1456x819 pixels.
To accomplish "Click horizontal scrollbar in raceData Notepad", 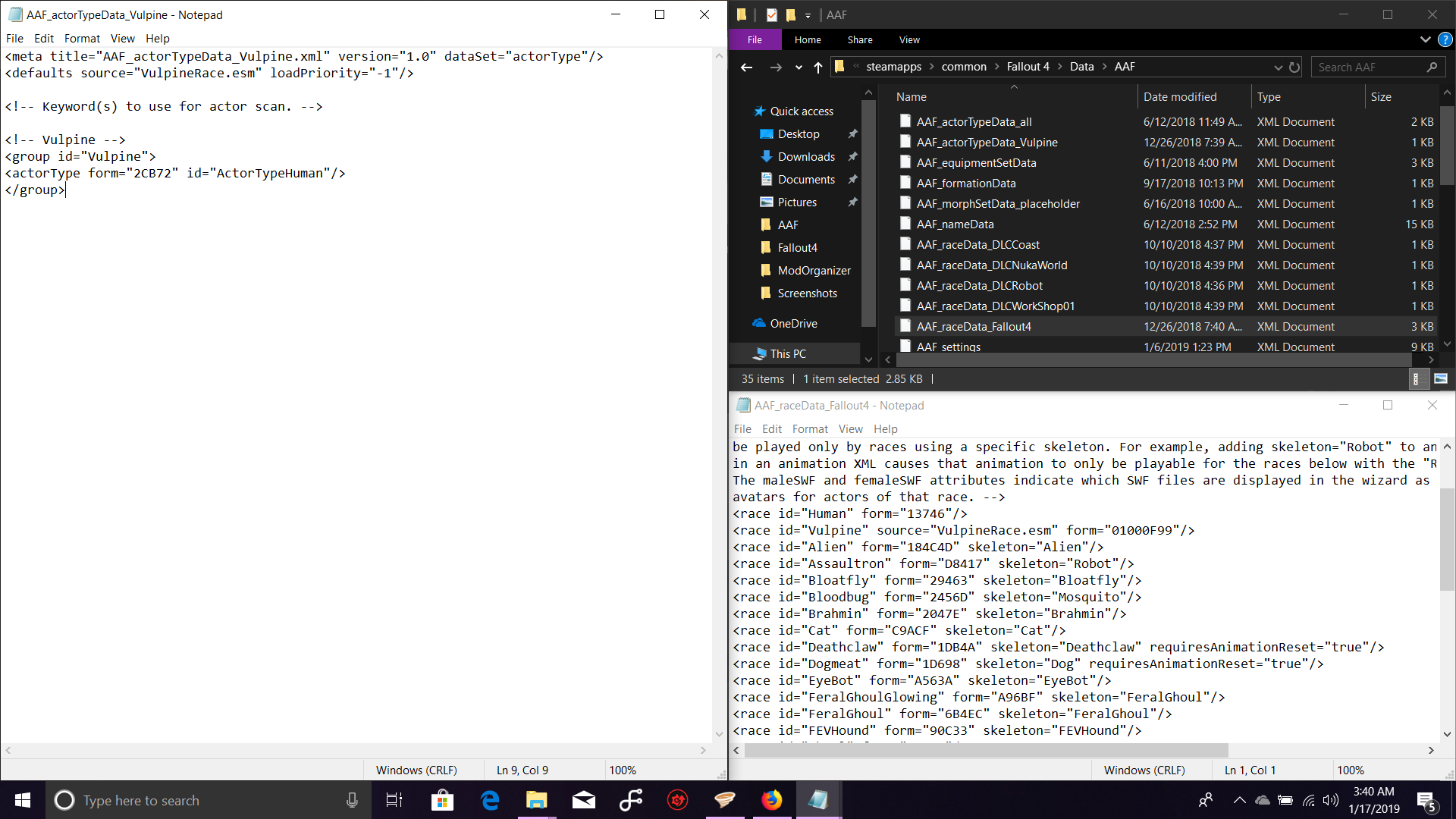I will (986, 750).
